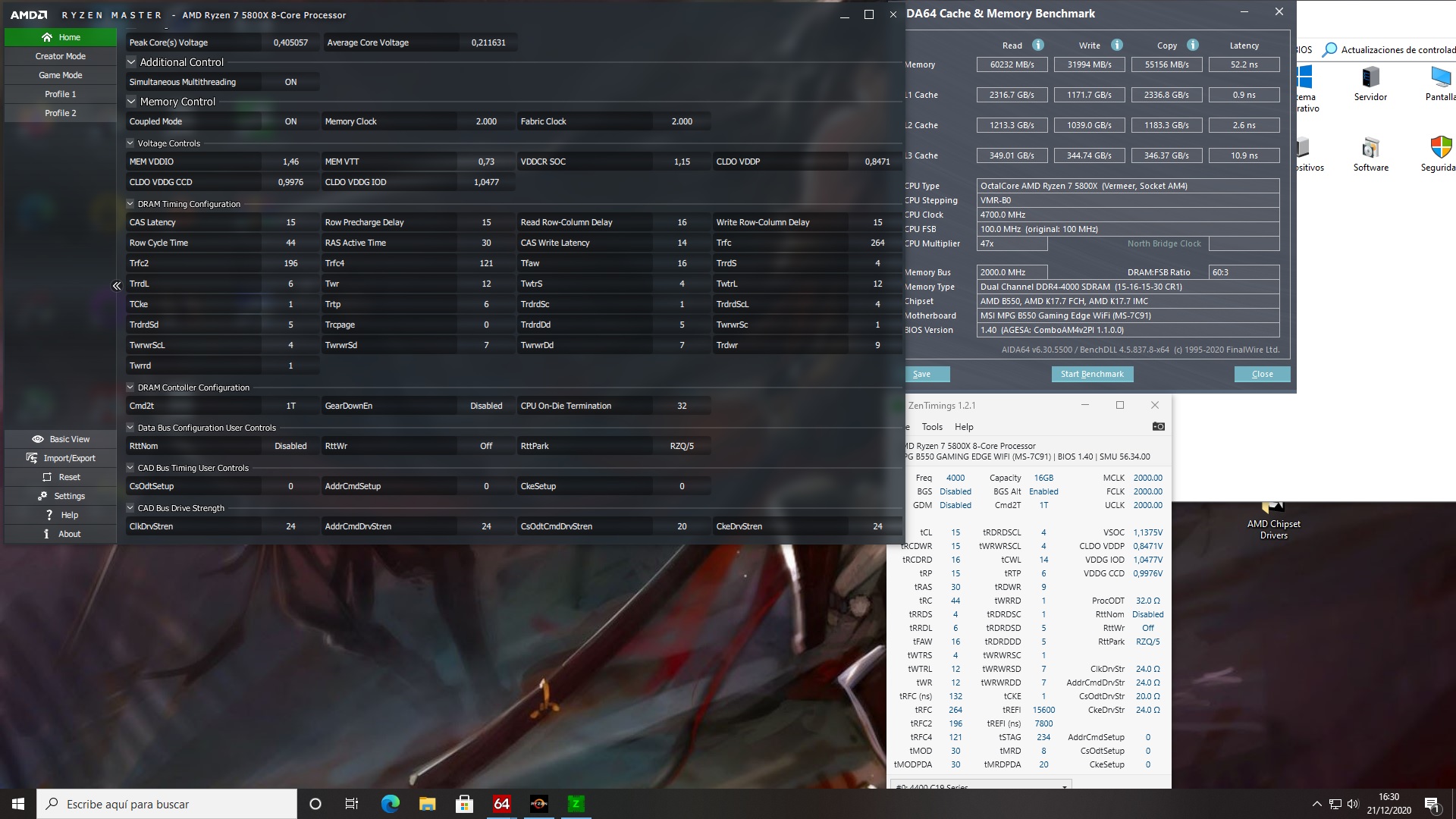Click Read info icon in AIDA64 benchmark
This screenshot has height=819, width=1456.
click(x=1038, y=45)
